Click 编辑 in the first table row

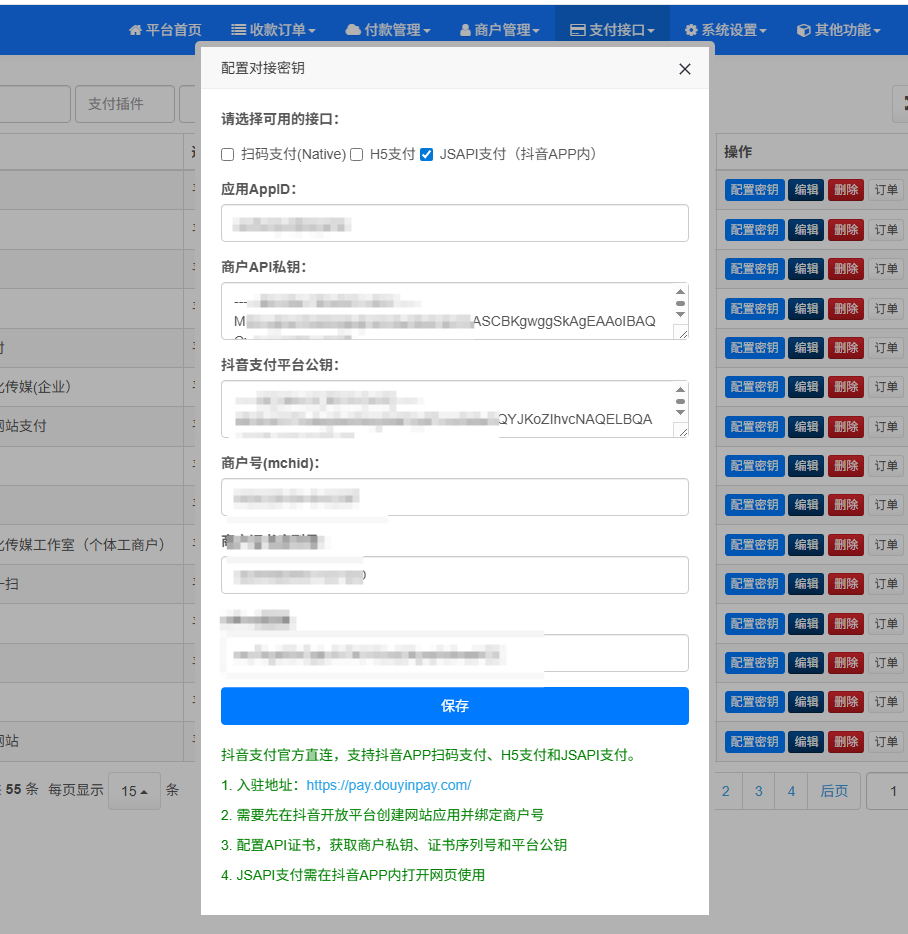(806, 190)
